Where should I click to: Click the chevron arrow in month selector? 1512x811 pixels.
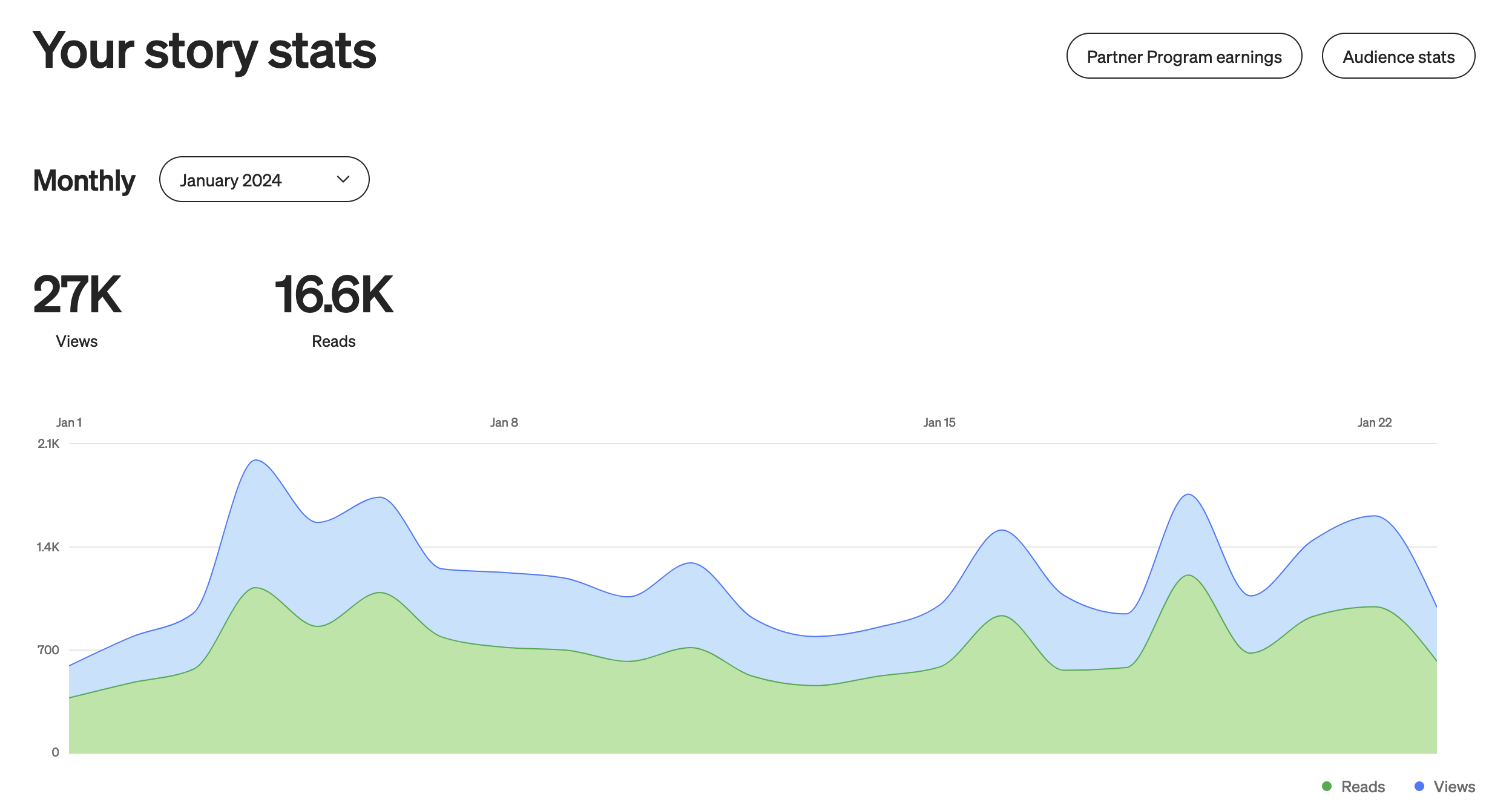(x=343, y=179)
